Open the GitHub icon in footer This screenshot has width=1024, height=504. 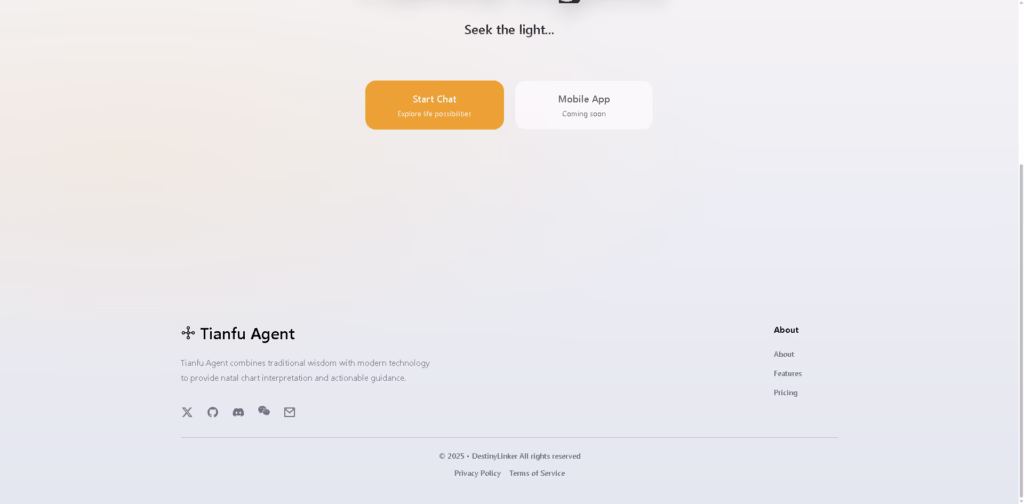[212, 412]
